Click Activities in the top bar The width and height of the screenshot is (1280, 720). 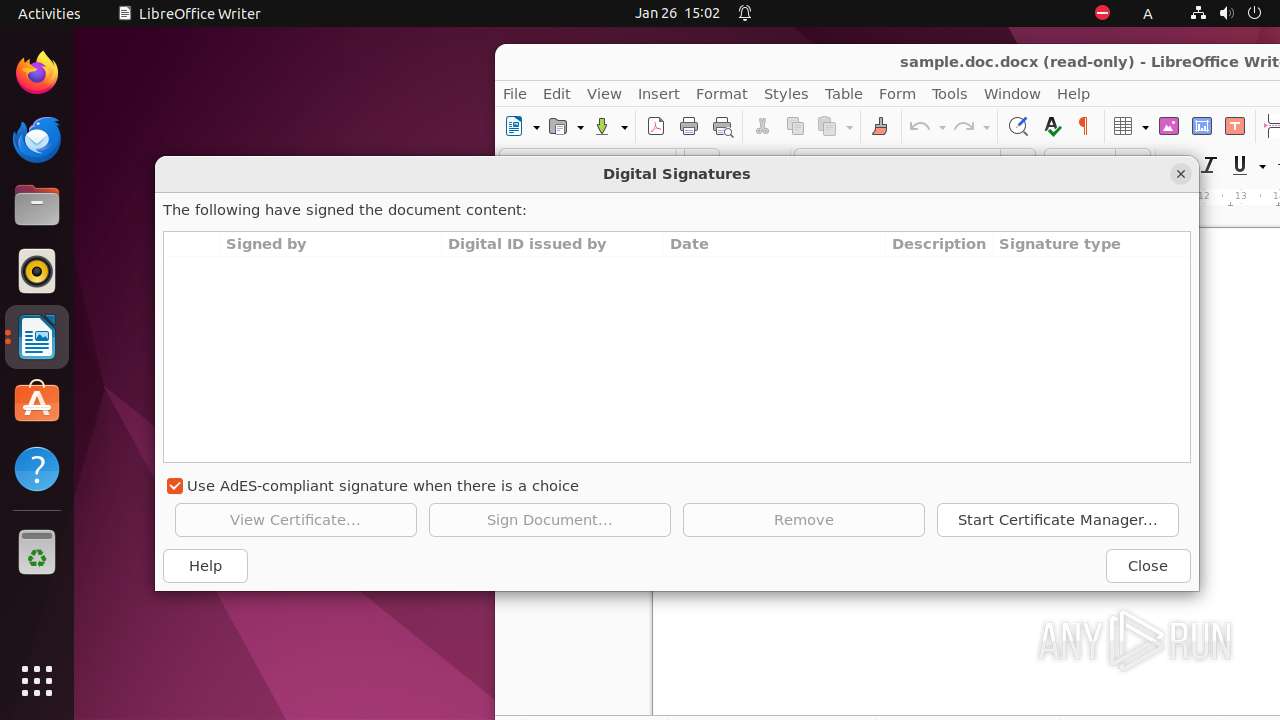coord(49,13)
